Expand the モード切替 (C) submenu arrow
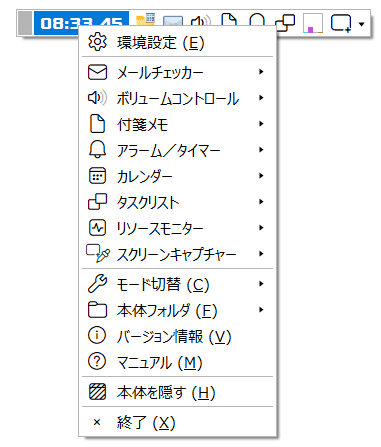 261,284
